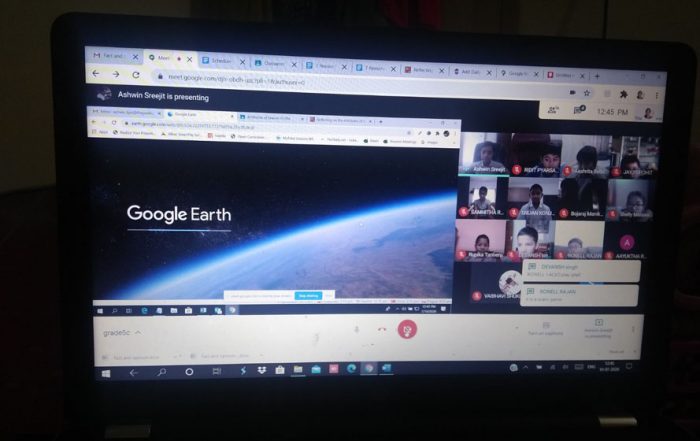Click the padlock icon in address bar
The height and width of the screenshot is (441, 700).
click(x=159, y=76)
